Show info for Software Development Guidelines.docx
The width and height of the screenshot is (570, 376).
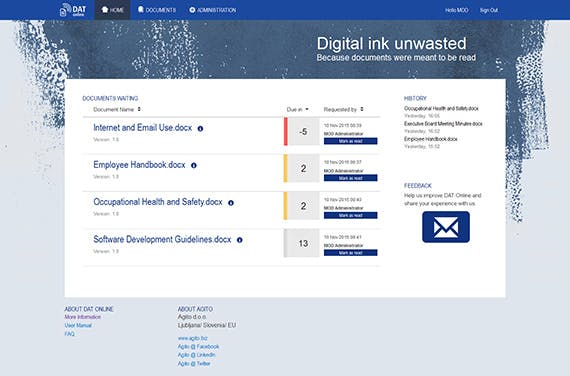pos(240,240)
